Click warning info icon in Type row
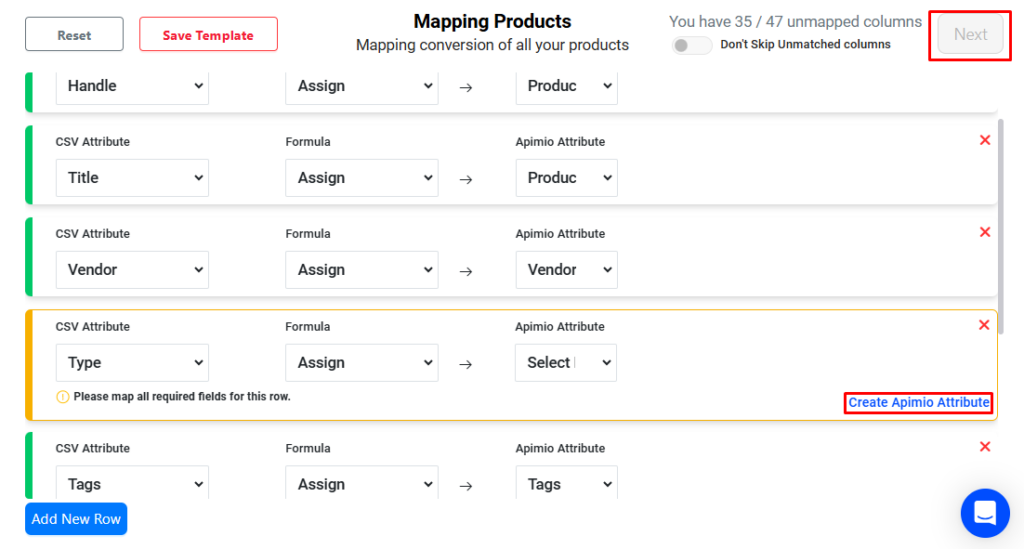1024x549 pixels. [63, 397]
